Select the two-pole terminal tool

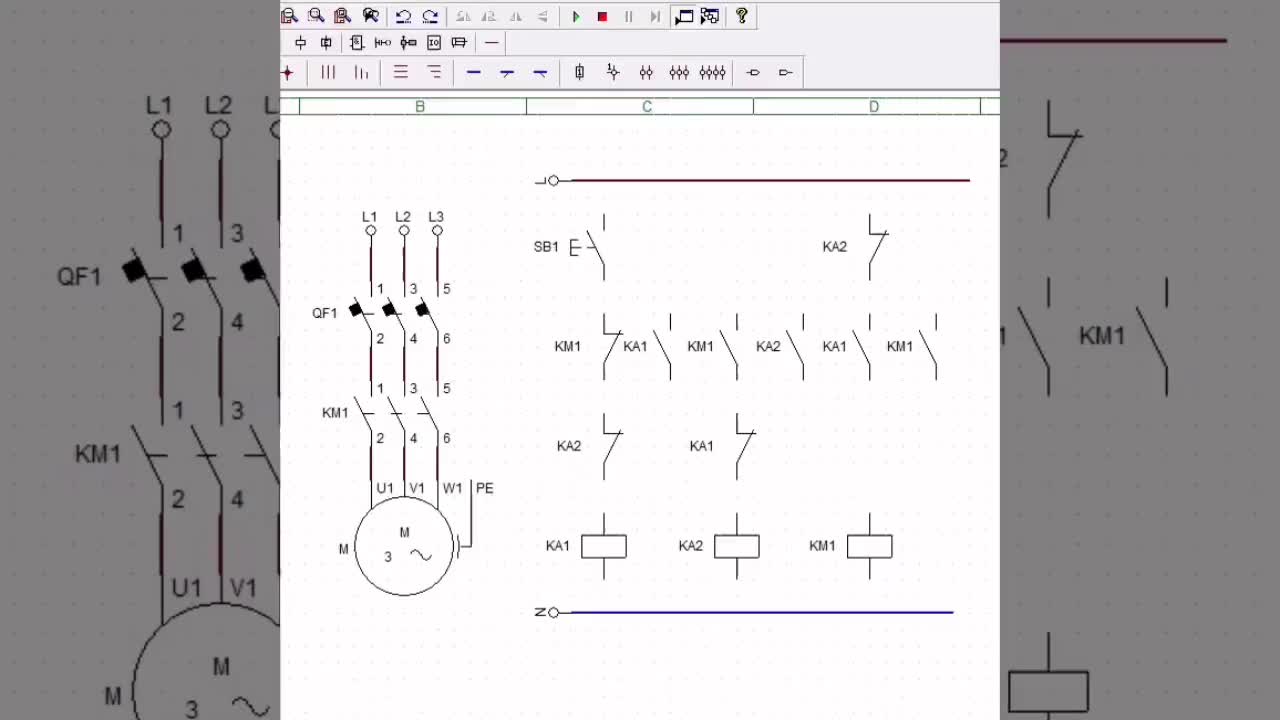646,72
